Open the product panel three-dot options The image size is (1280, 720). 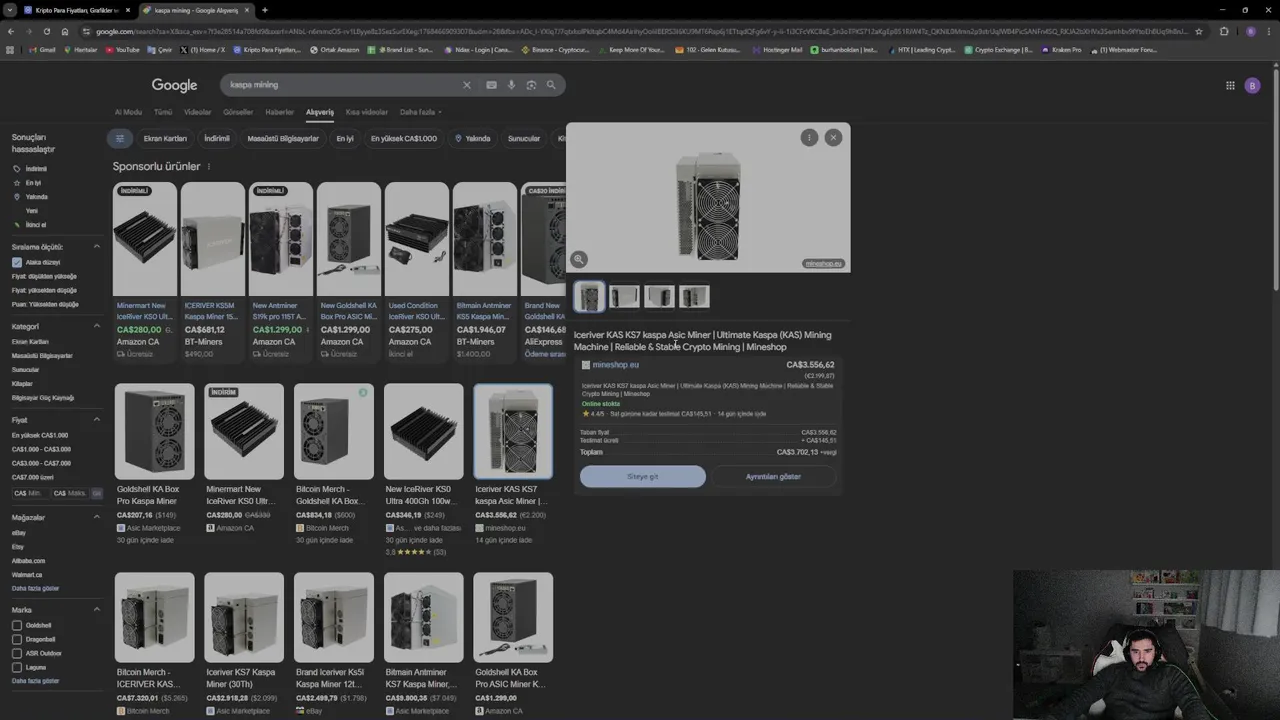tap(809, 137)
